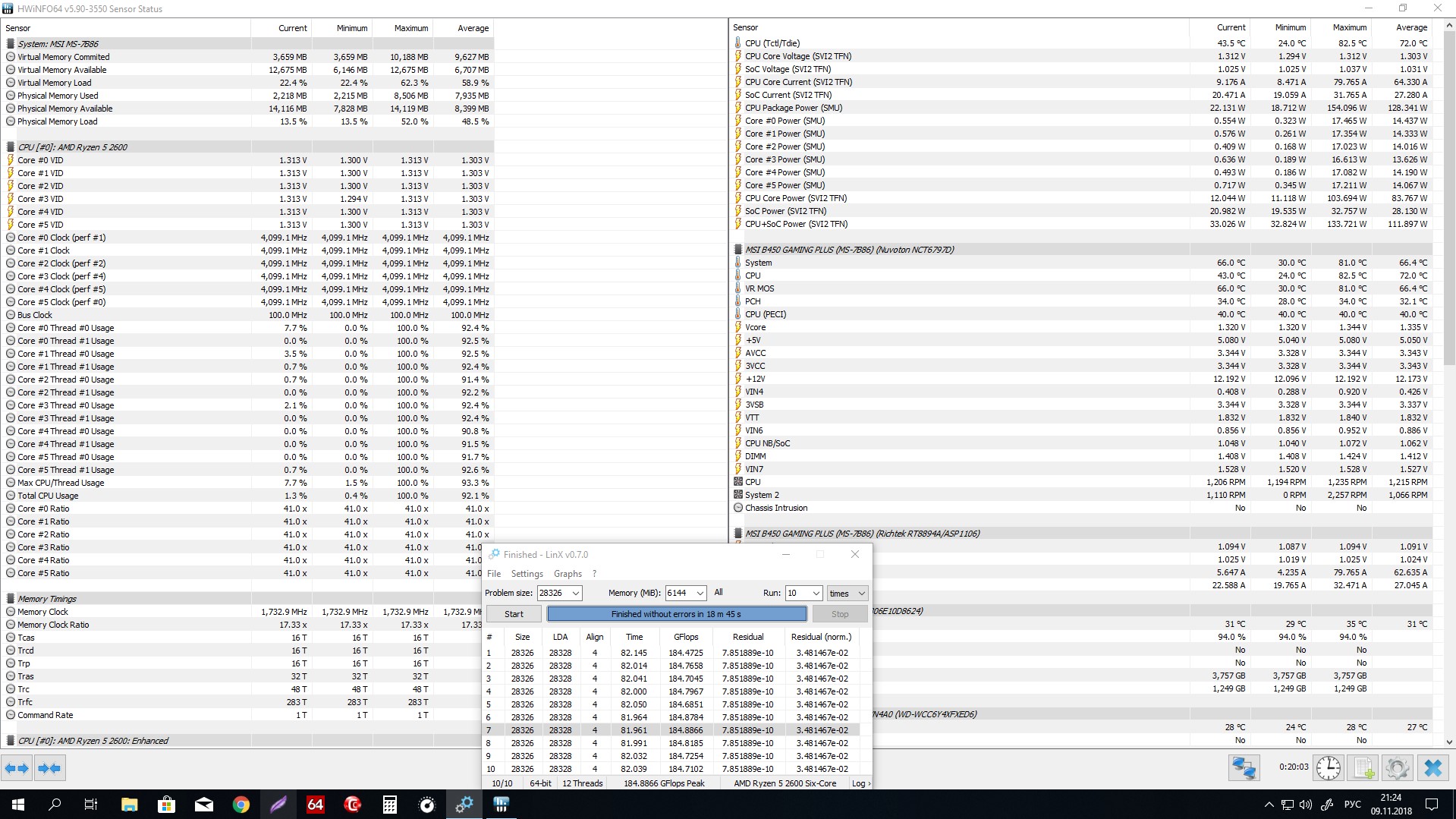1456x819 pixels.
Task: Collapse the Richtek RT8894A/ASP1106 sensor group
Action: pos(738,534)
